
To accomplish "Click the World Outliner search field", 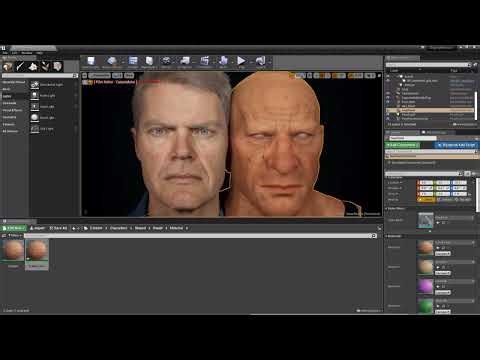I will pyautogui.click(x=428, y=65).
